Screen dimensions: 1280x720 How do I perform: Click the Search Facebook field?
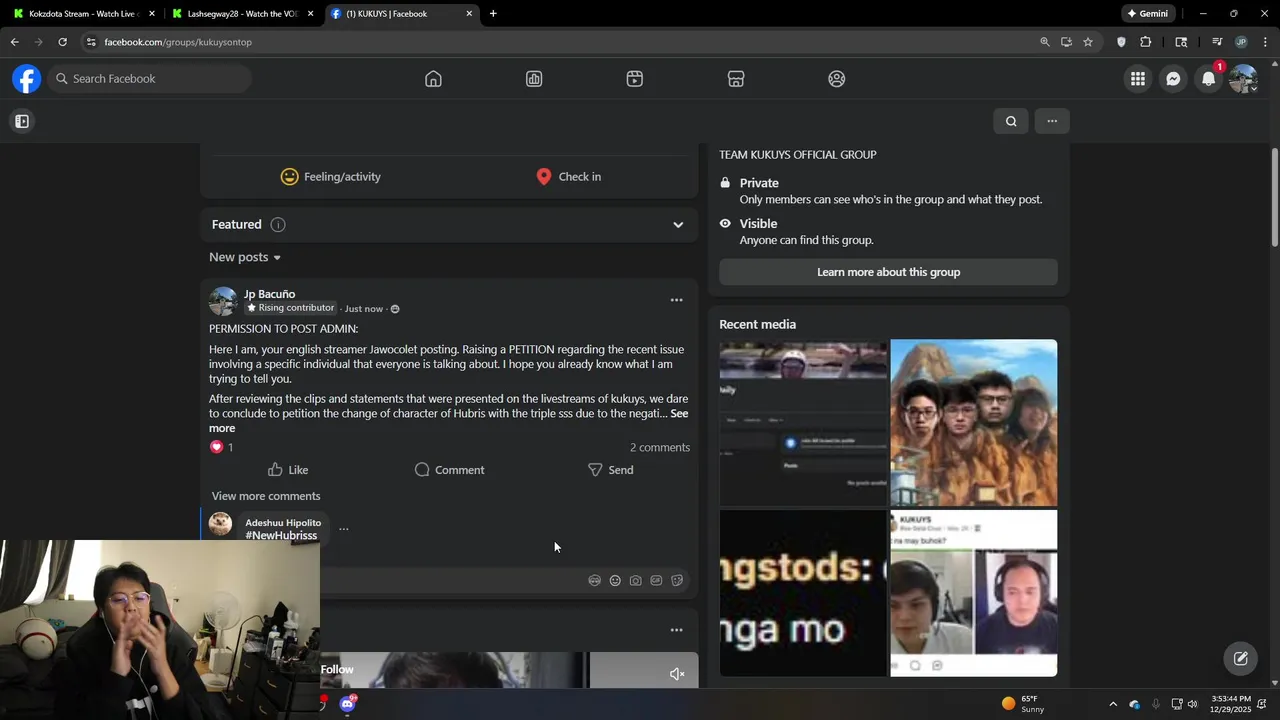coord(148,79)
